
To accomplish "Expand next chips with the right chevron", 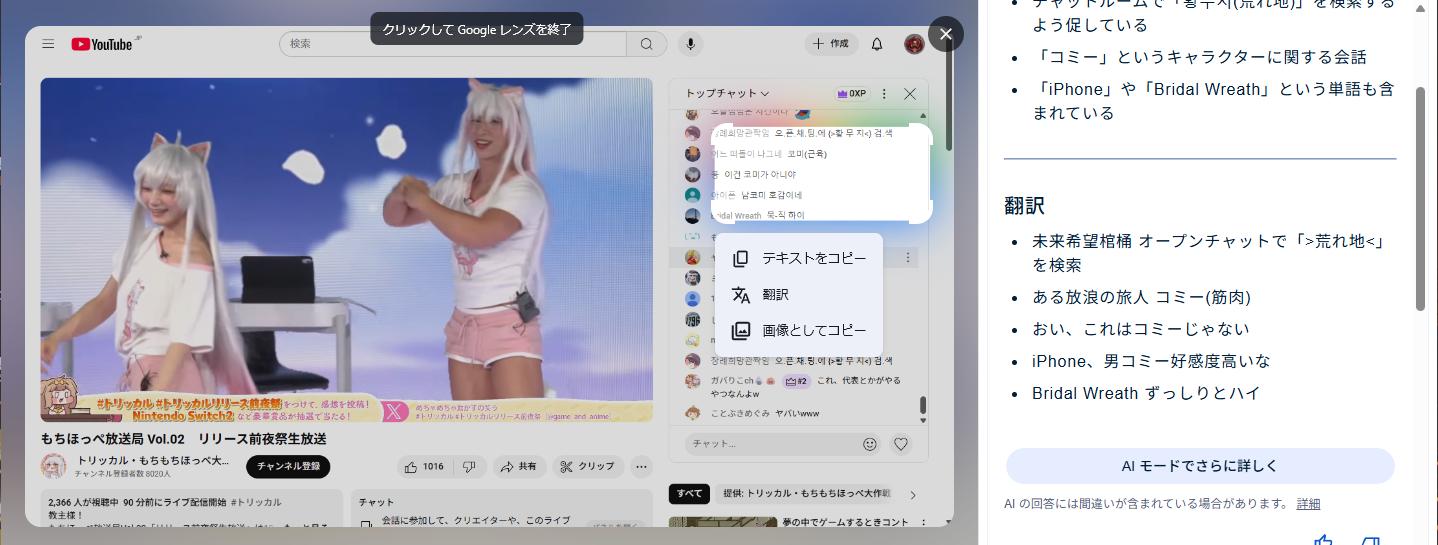I will coord(913,494).
